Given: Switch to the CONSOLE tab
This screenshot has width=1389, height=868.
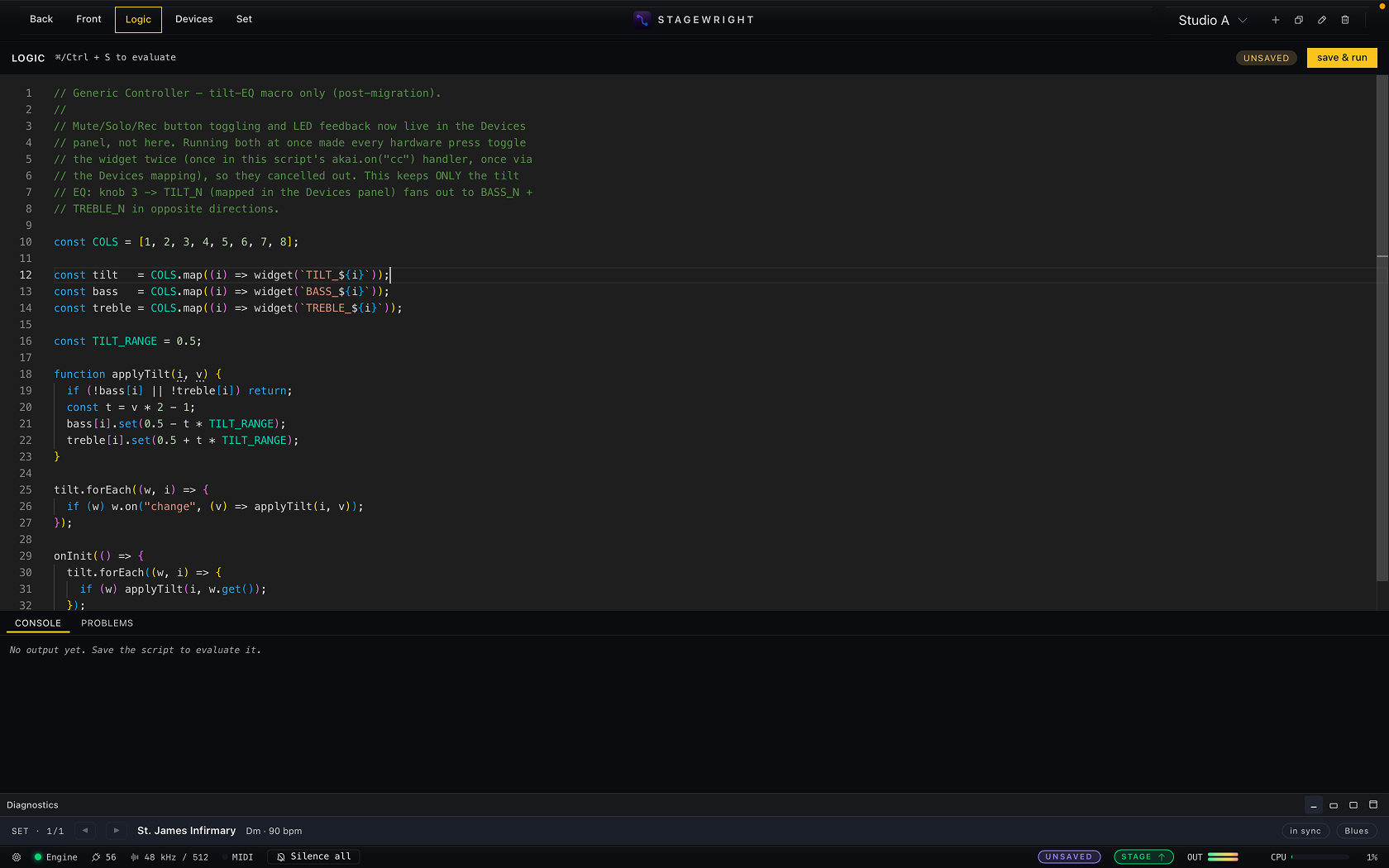Looking at the screenshot, I should pyautogui.click(x=38, y=623).
